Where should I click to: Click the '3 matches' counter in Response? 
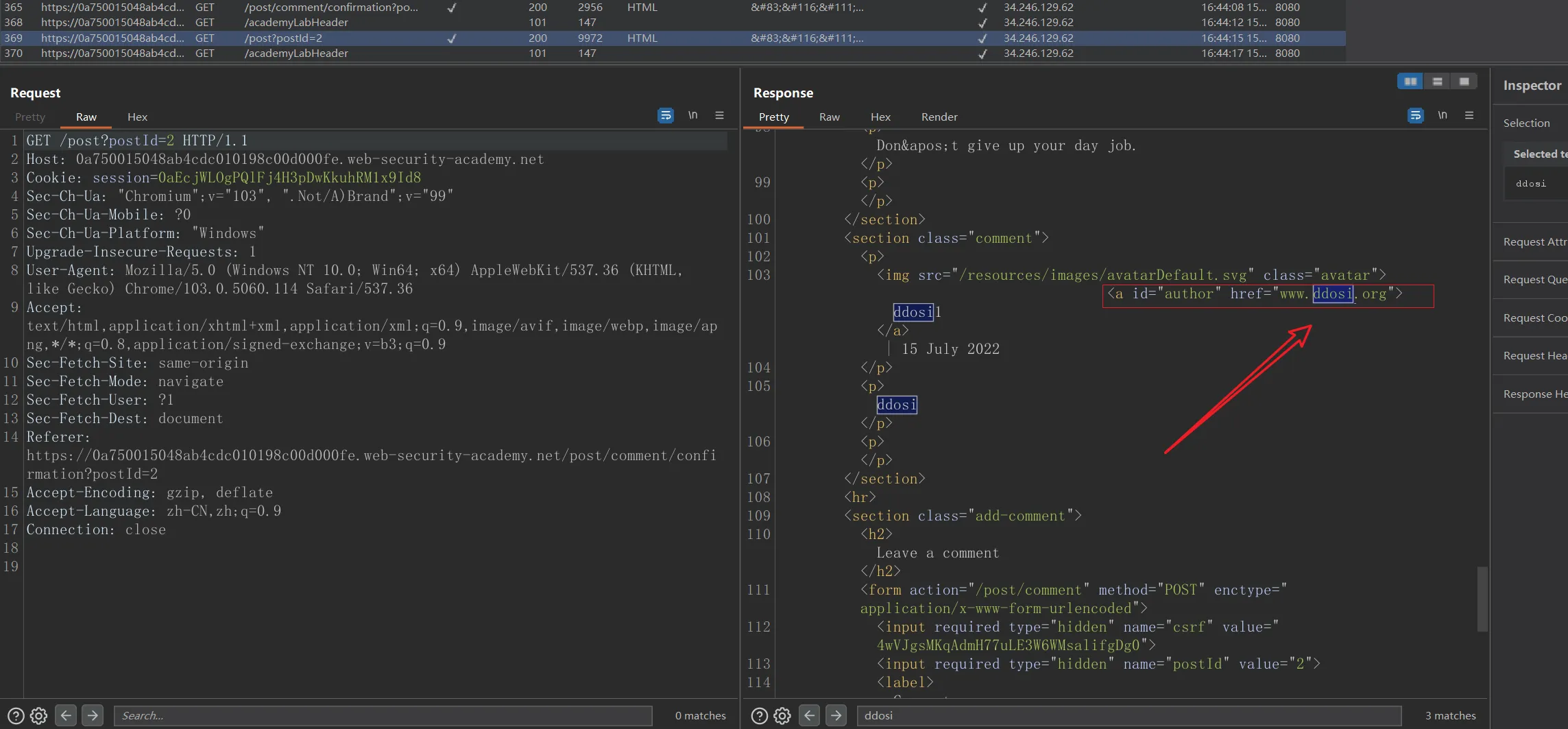[x=1451, y=715]
